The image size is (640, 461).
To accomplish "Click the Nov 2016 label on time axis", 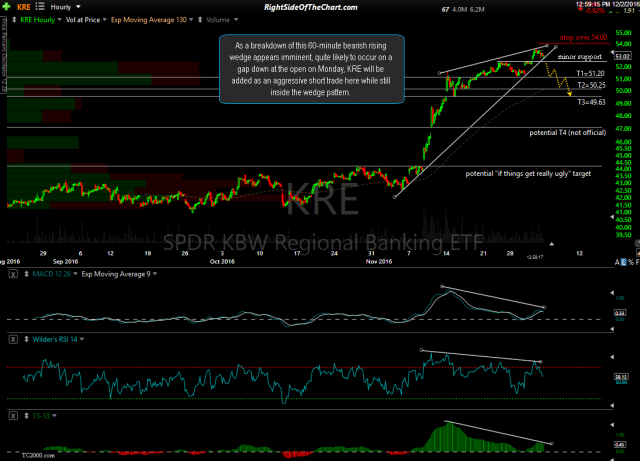I will point(379,261).
